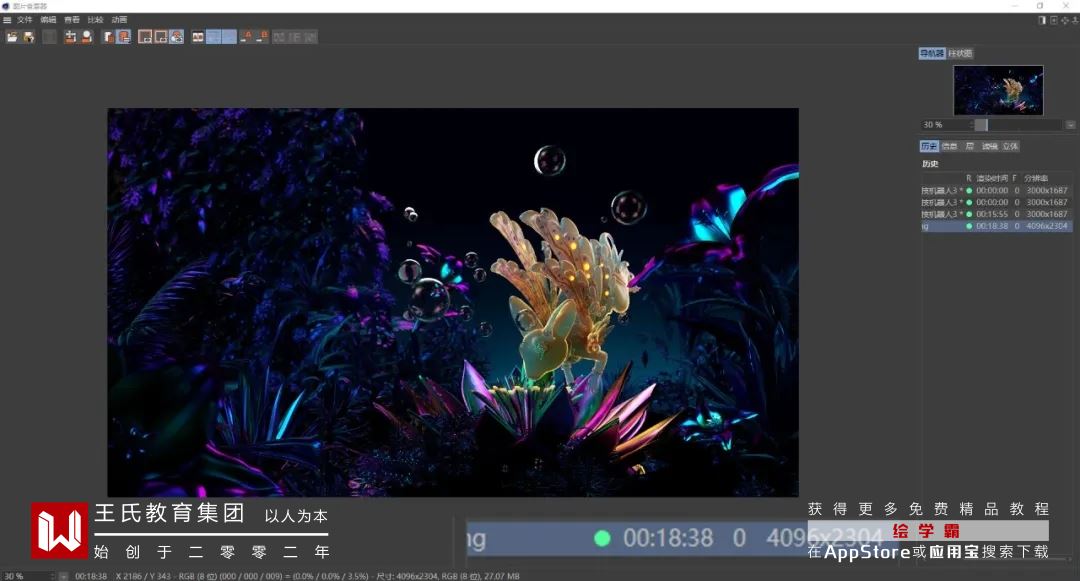Image resolution: width=1080 pixels, height=581 pixels.
Task: Click the rendered image in the viewer
Action: tap(453, 302)
